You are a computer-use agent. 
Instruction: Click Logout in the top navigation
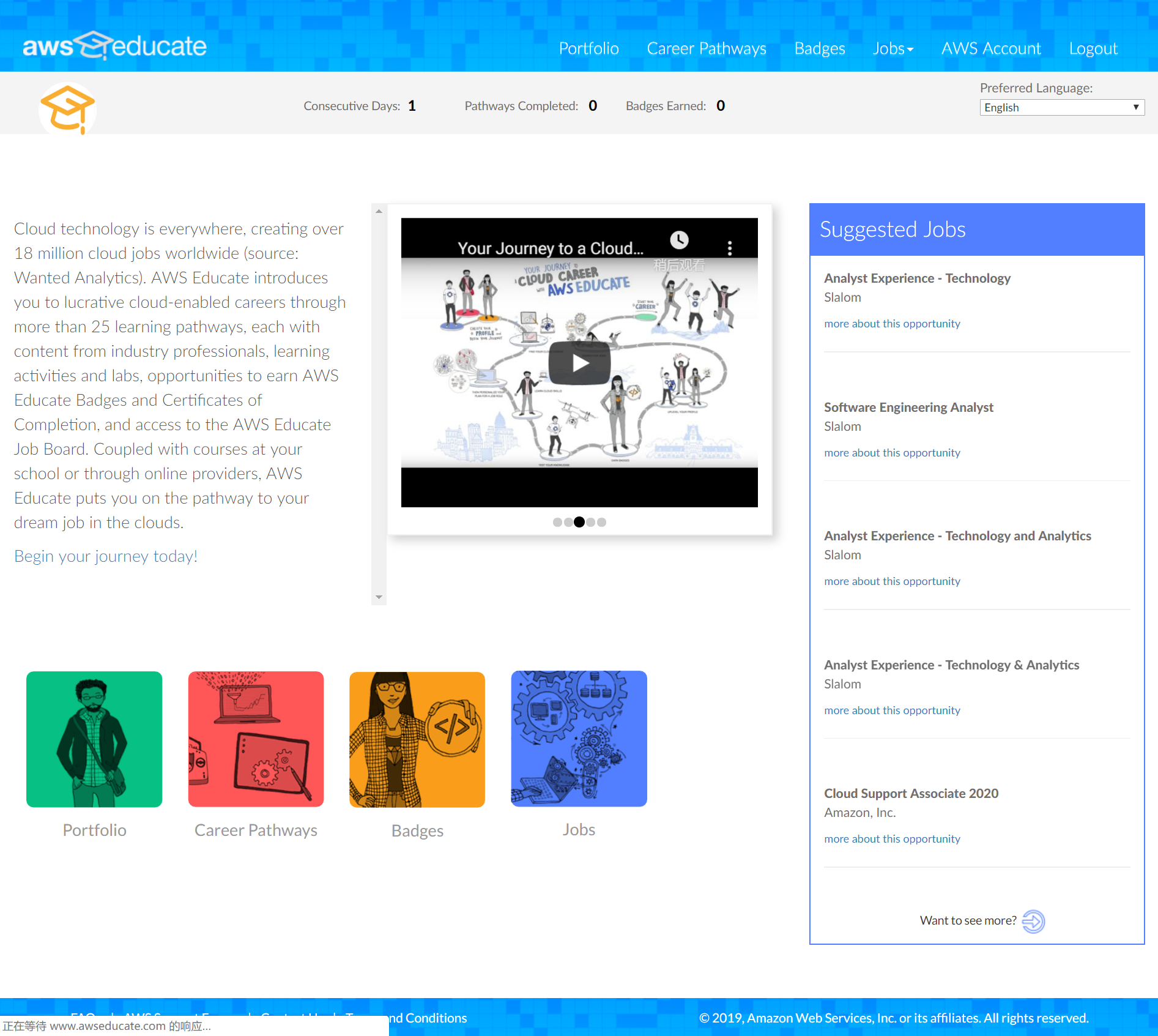(x=1093, y=48)
